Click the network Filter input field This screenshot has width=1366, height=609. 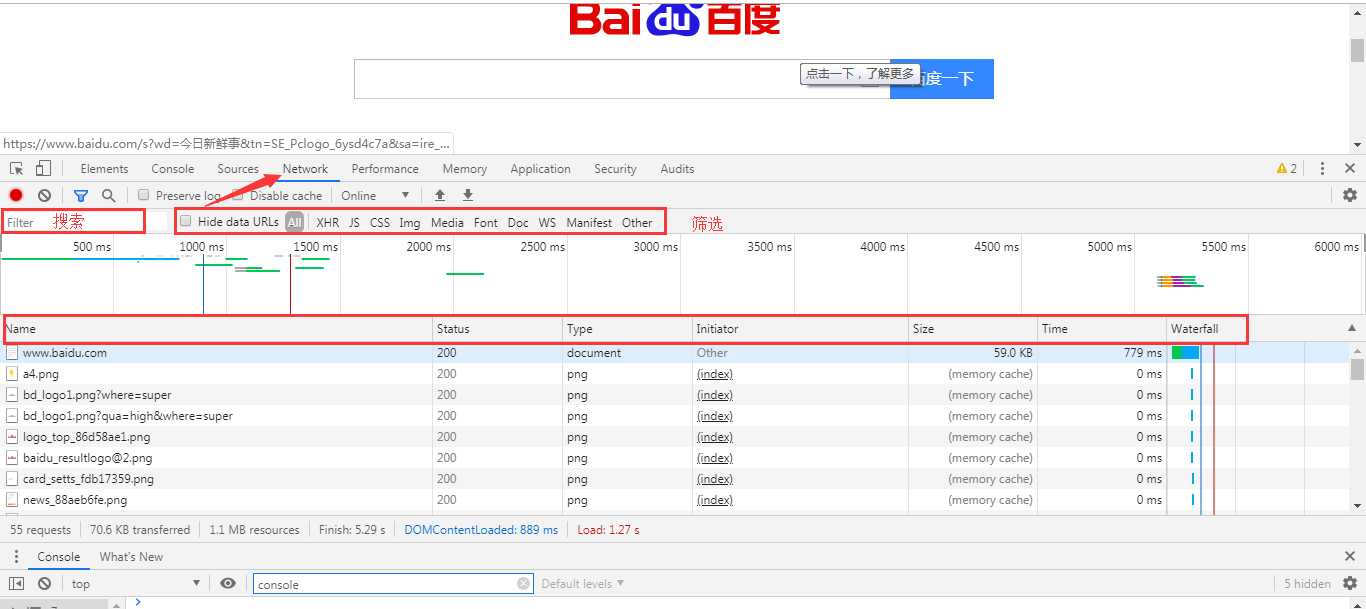coord(74,222)
